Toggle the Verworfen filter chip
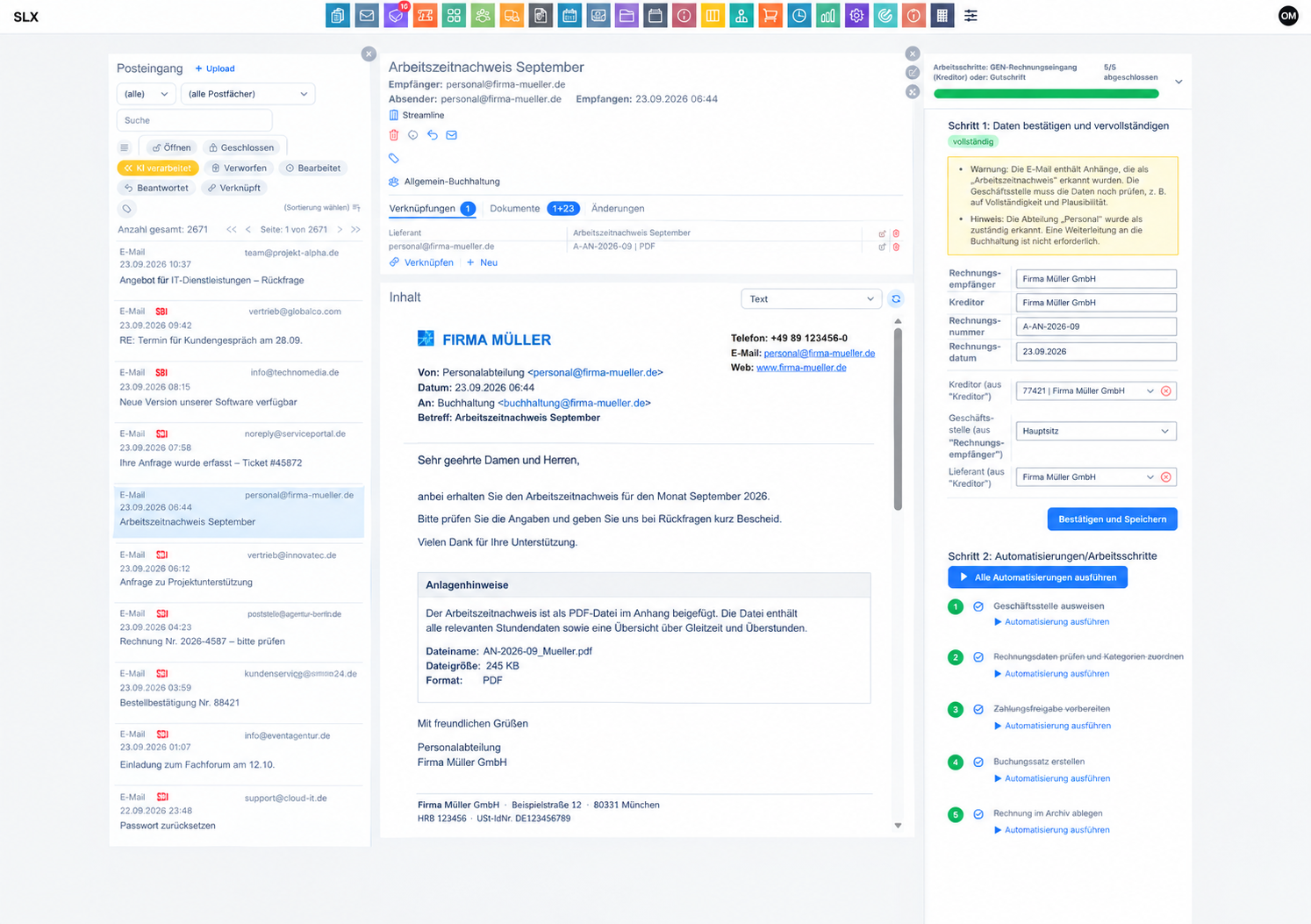This screenshot has height=924, width=1311. (239, 168)
